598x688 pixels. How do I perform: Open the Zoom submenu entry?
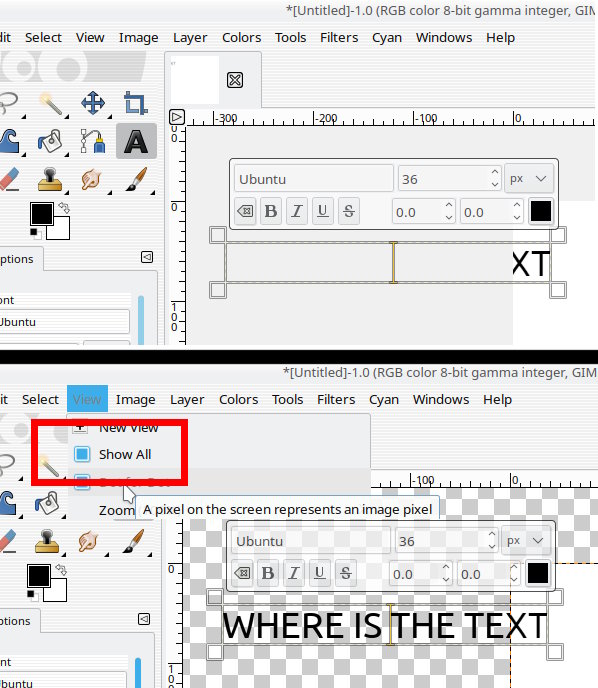coord(116,510)
